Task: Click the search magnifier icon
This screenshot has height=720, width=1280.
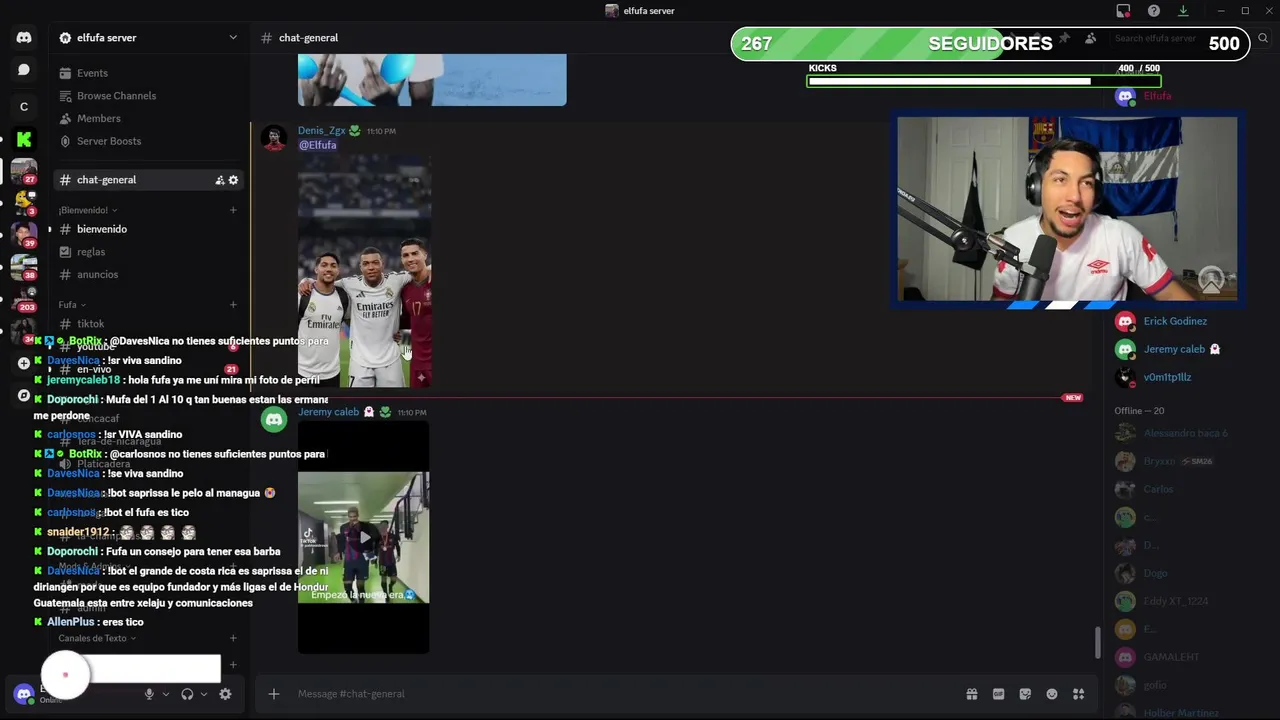Action: (x=1263, y=38)
